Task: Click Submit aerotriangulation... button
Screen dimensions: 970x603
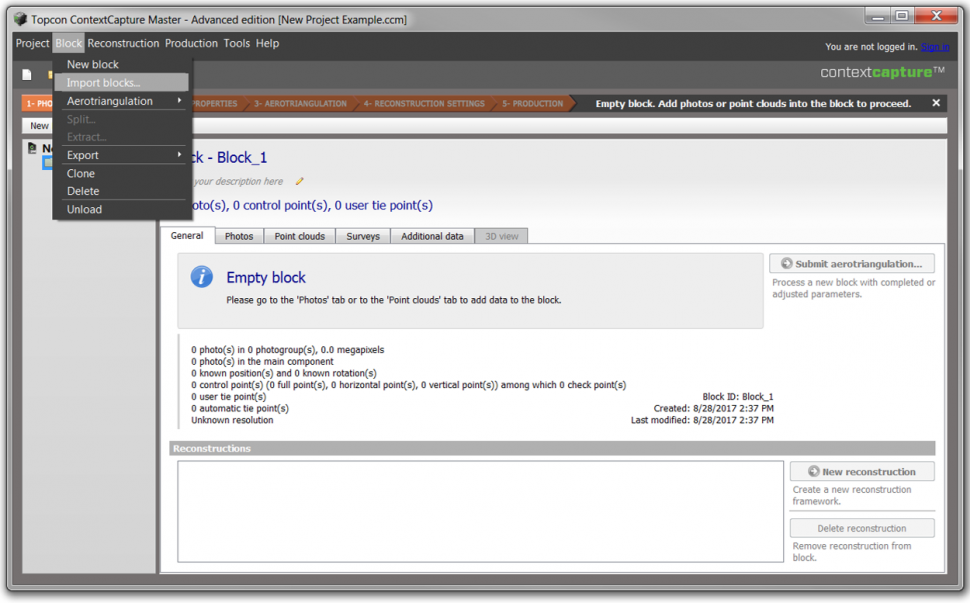Action: tap(852, 263)
